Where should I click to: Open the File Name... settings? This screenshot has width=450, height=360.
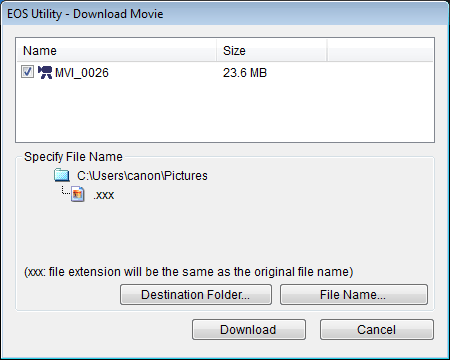click(354, 295)
